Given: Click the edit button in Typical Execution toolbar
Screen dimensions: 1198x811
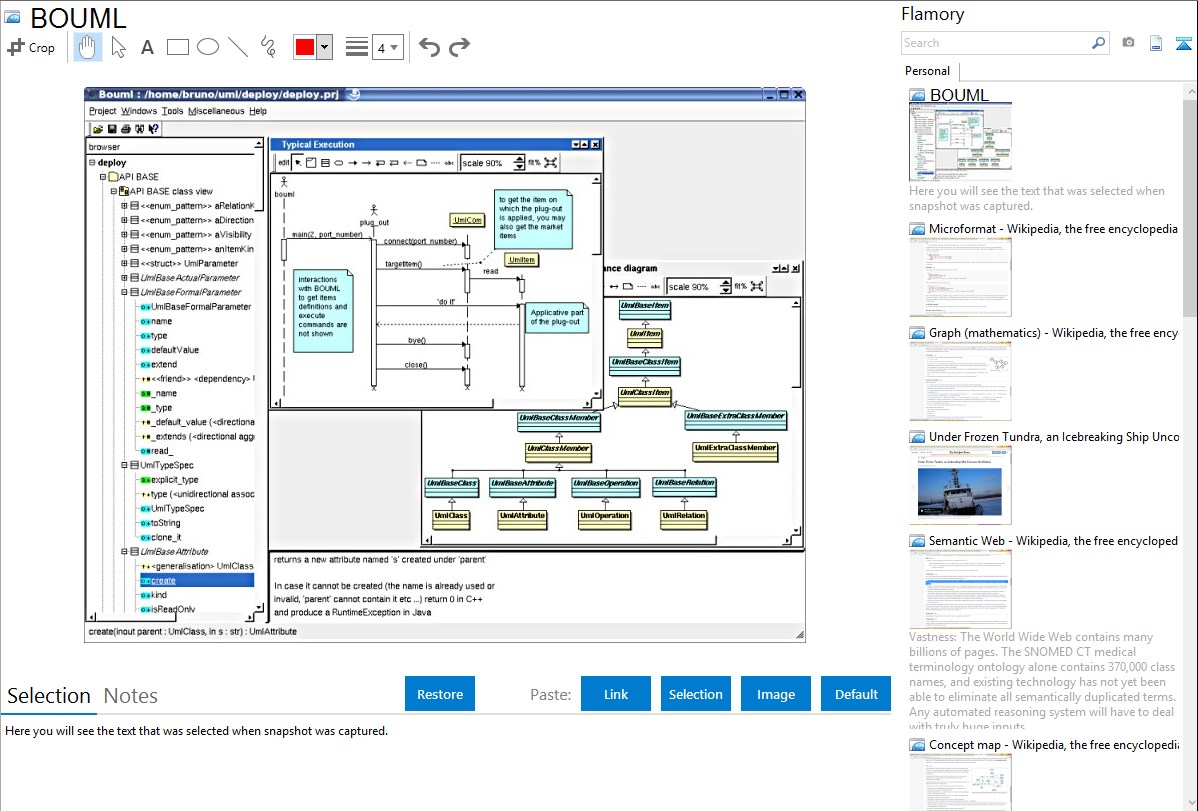Looking at the screenshot, I should (283, 163).
